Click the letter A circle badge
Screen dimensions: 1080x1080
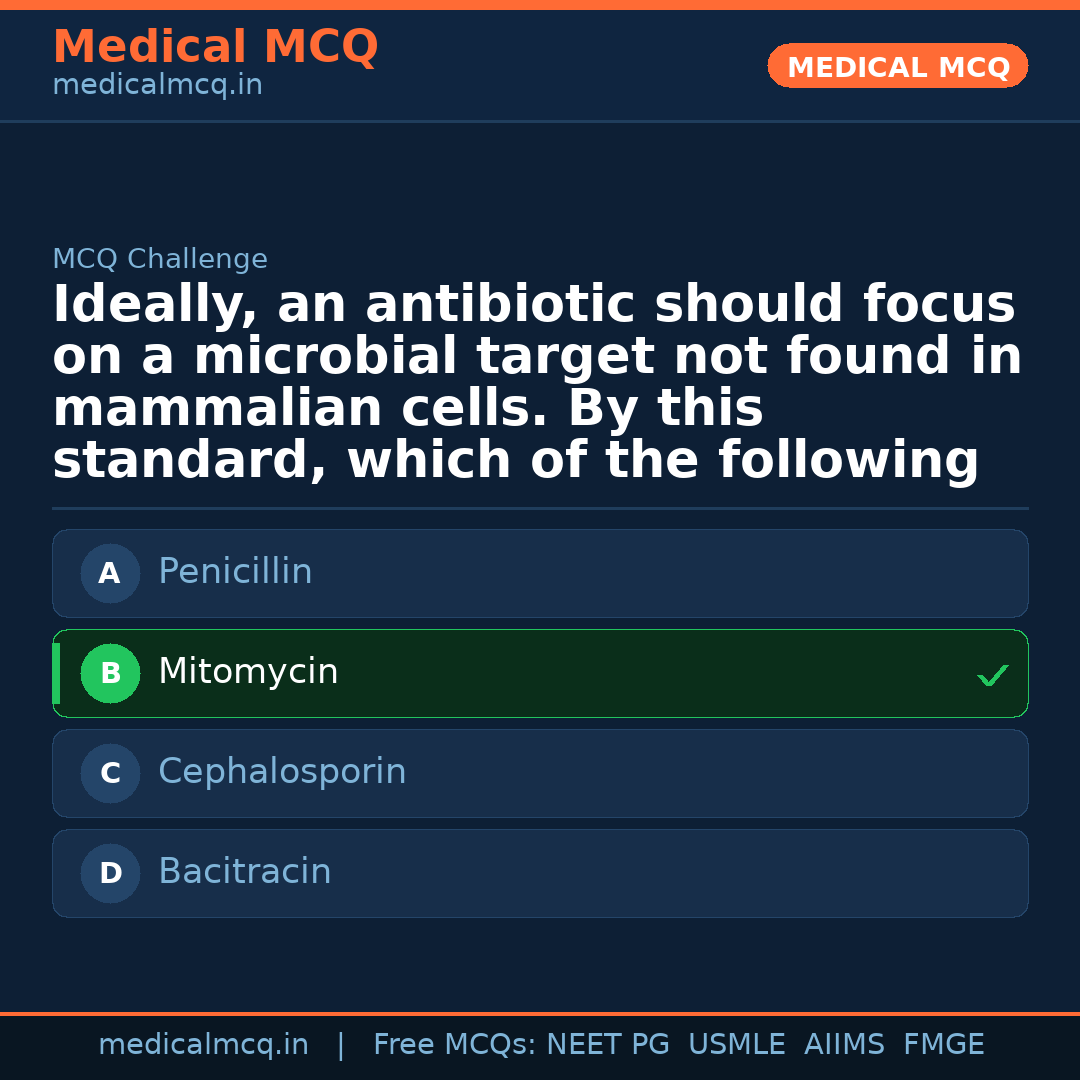pyautogui.click(x=110, y=574)
